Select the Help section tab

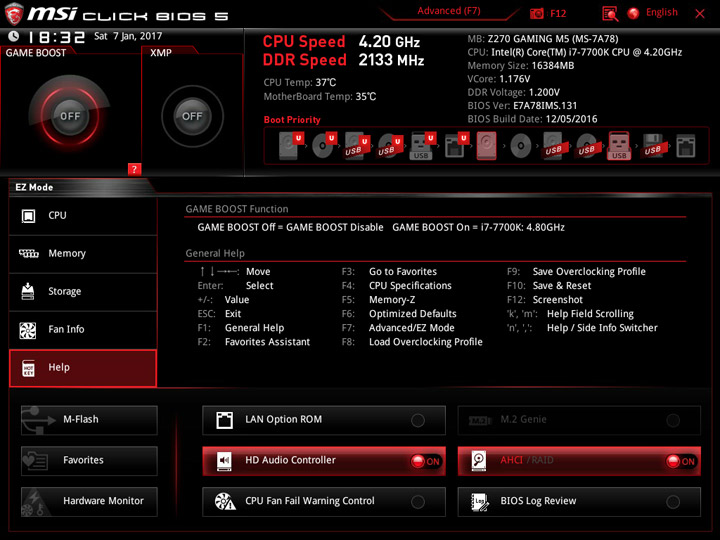pyautogui.click(x=83, y=368)
